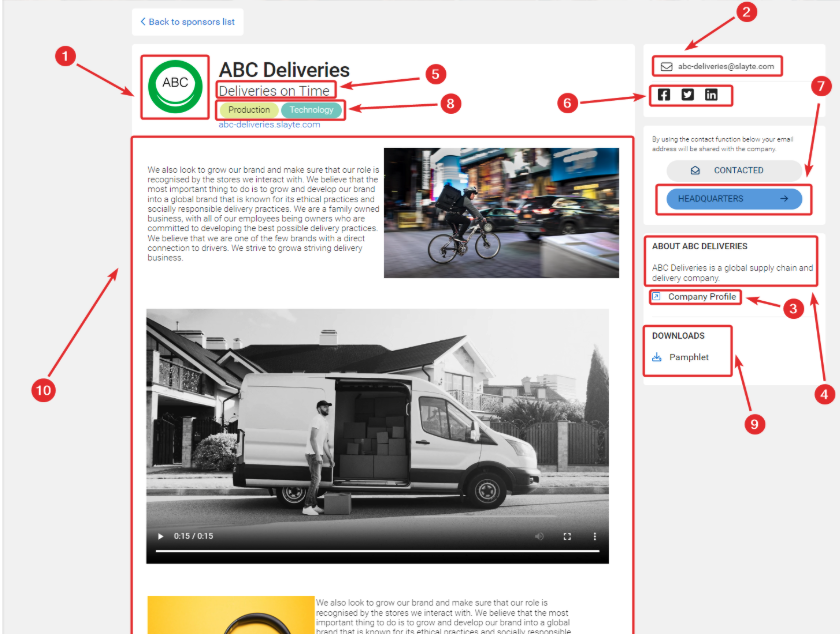
Task: Visit abc-deliveries.slayte.com website link
Action: (x=269, y=125)
